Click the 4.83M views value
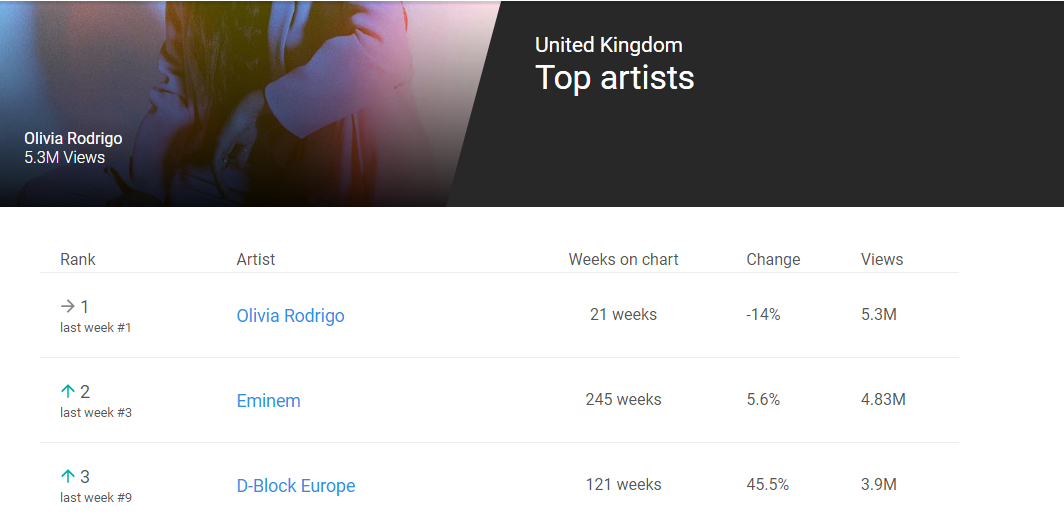Screen dimensions: 1064x522 click(884, 400)
